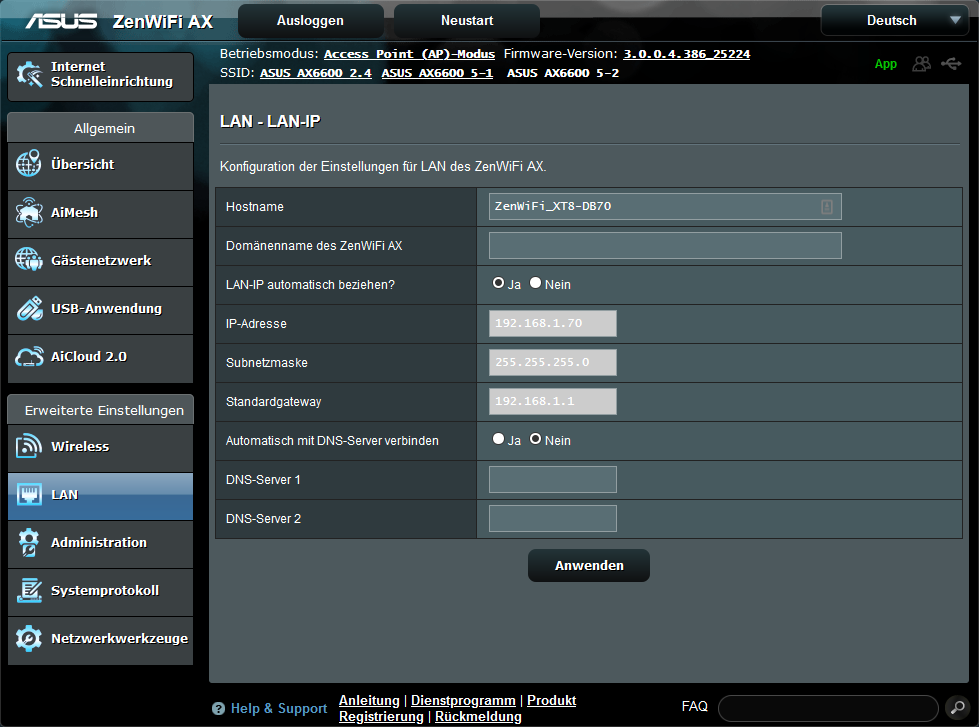Click the Ausloggen button
Viewport: 979px width, 727px height.
[x=310, y=21]
